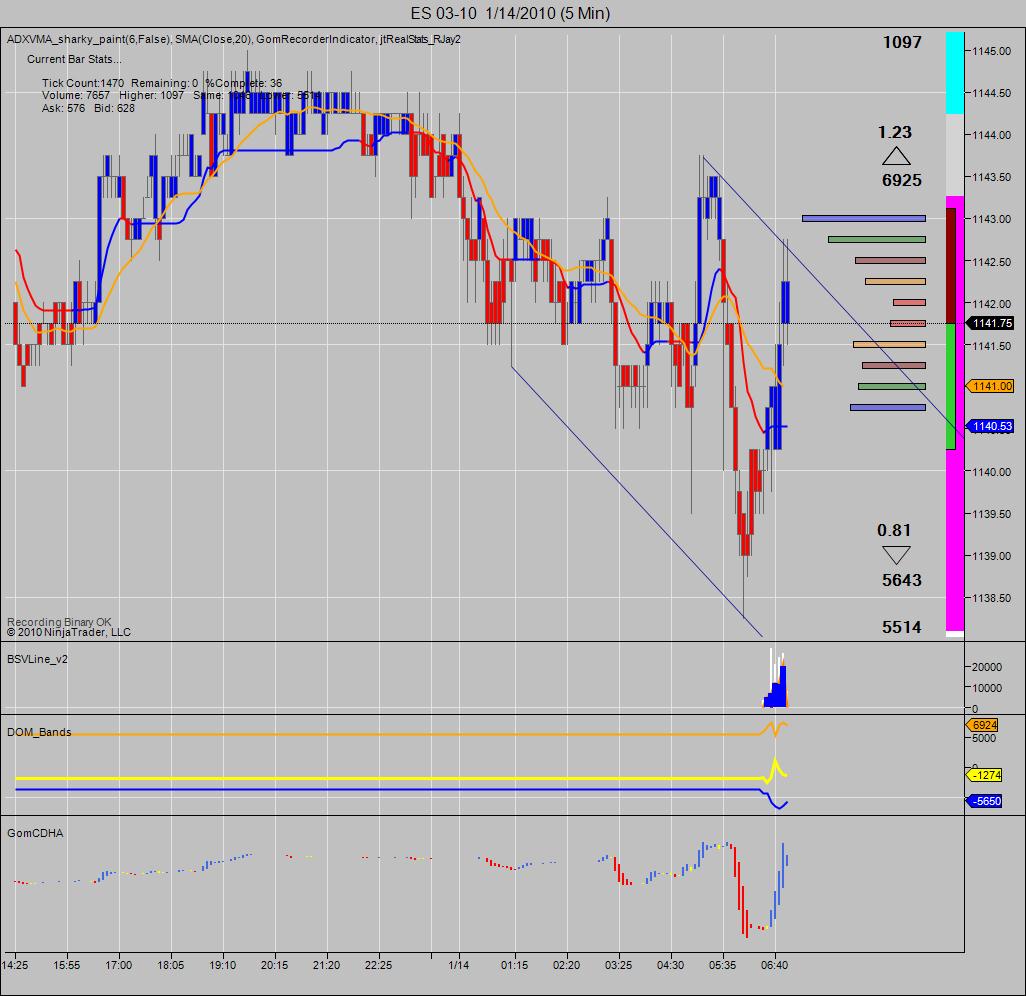
Task: Select the blue 1140.53 price marker
Action: point(991,427)
